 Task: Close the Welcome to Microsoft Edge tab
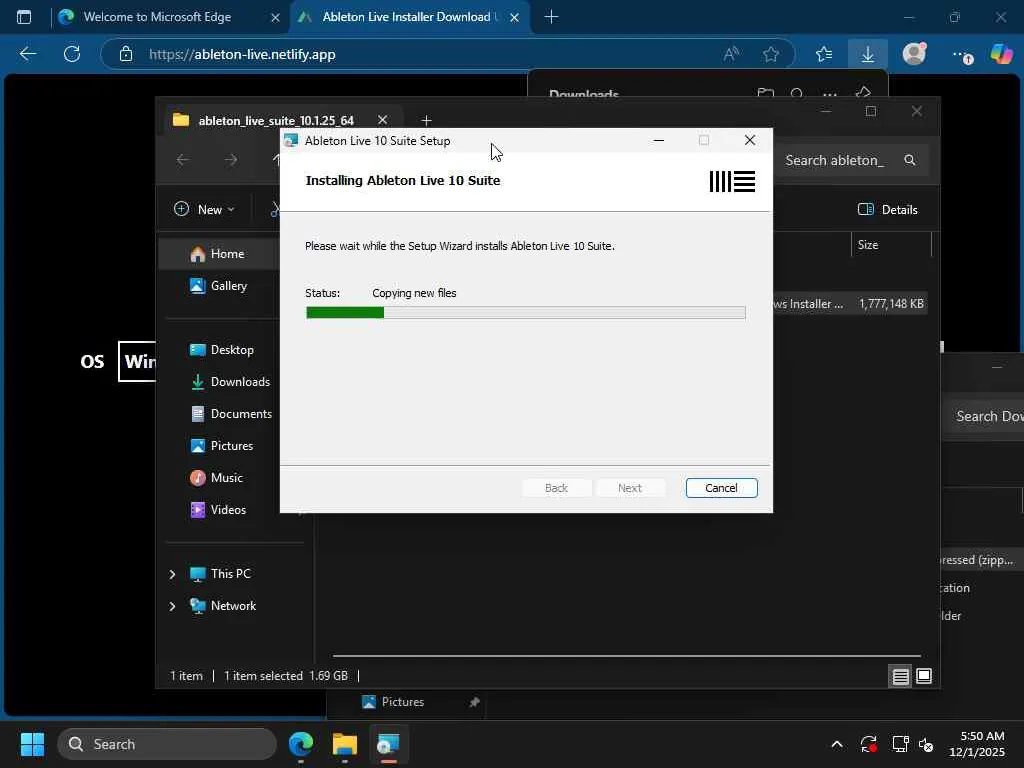(275, 18)
